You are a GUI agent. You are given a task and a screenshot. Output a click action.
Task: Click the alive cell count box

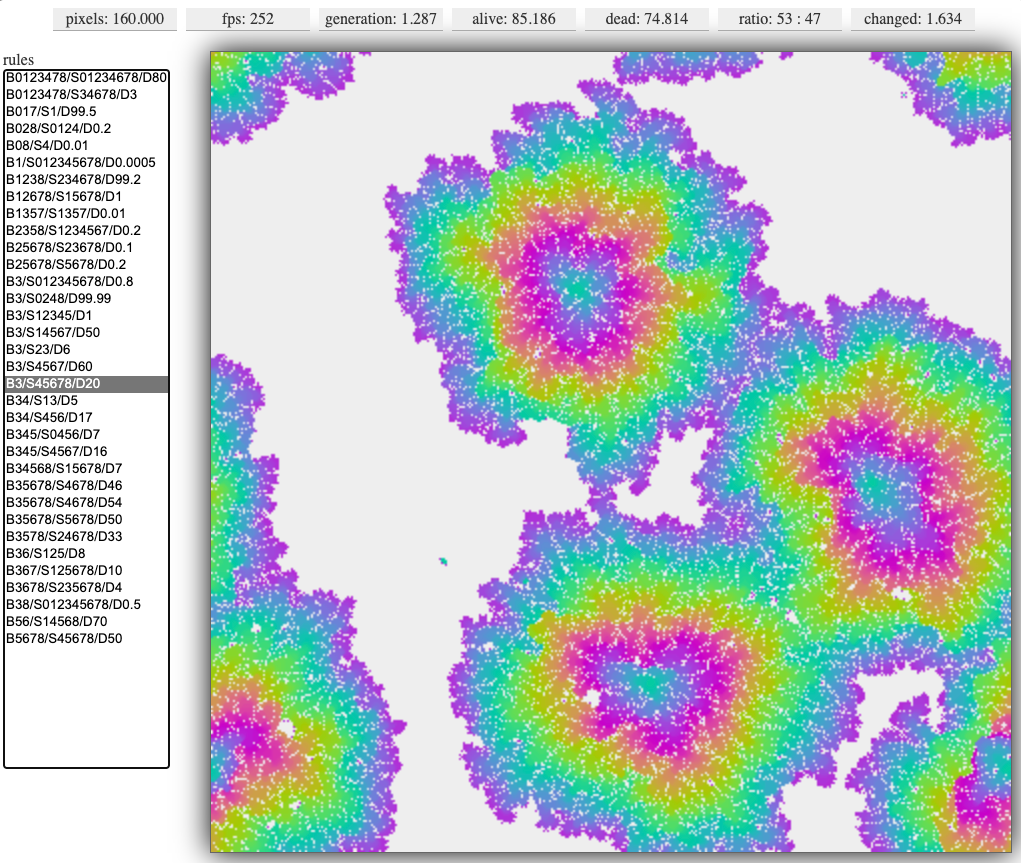[514, 19]
